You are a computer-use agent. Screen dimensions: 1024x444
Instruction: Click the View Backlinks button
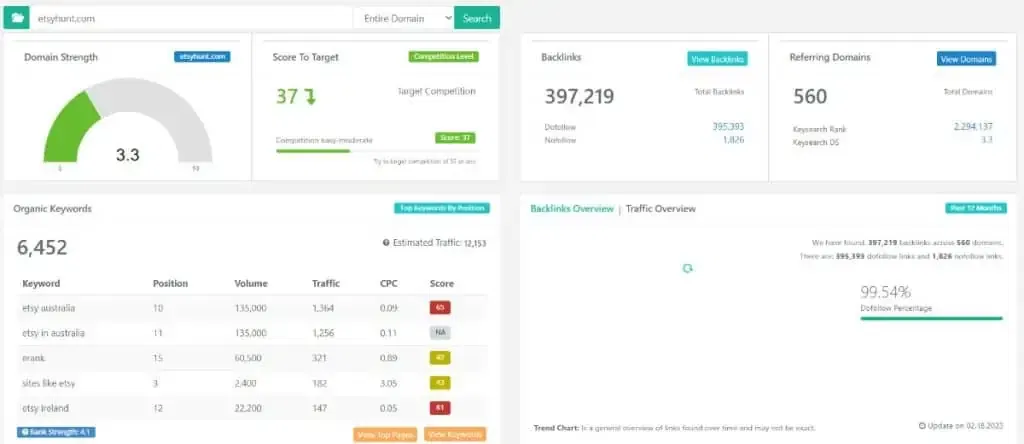pos(717,59)
